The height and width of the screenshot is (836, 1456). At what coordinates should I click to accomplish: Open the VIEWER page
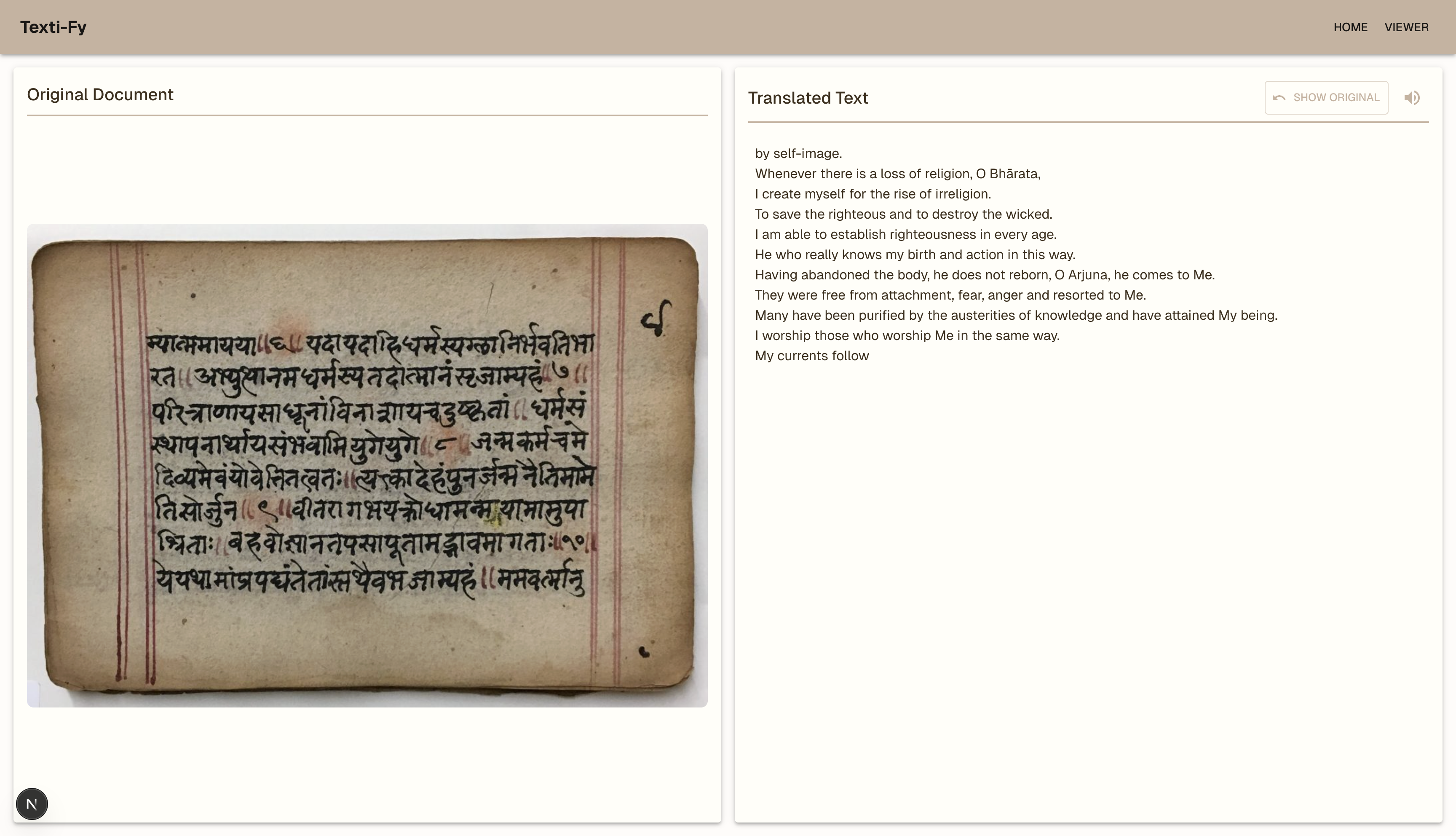(1406, 27)
